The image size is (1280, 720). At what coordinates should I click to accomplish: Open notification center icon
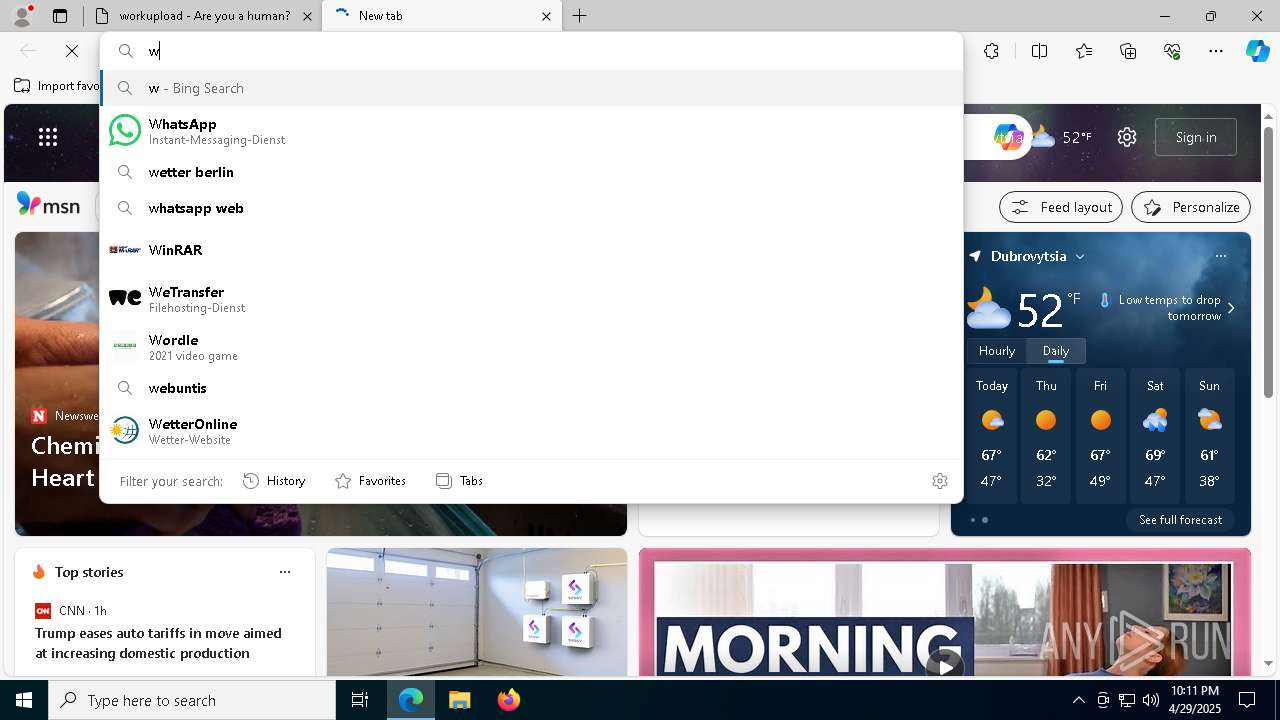click(x=1247, y=700)
